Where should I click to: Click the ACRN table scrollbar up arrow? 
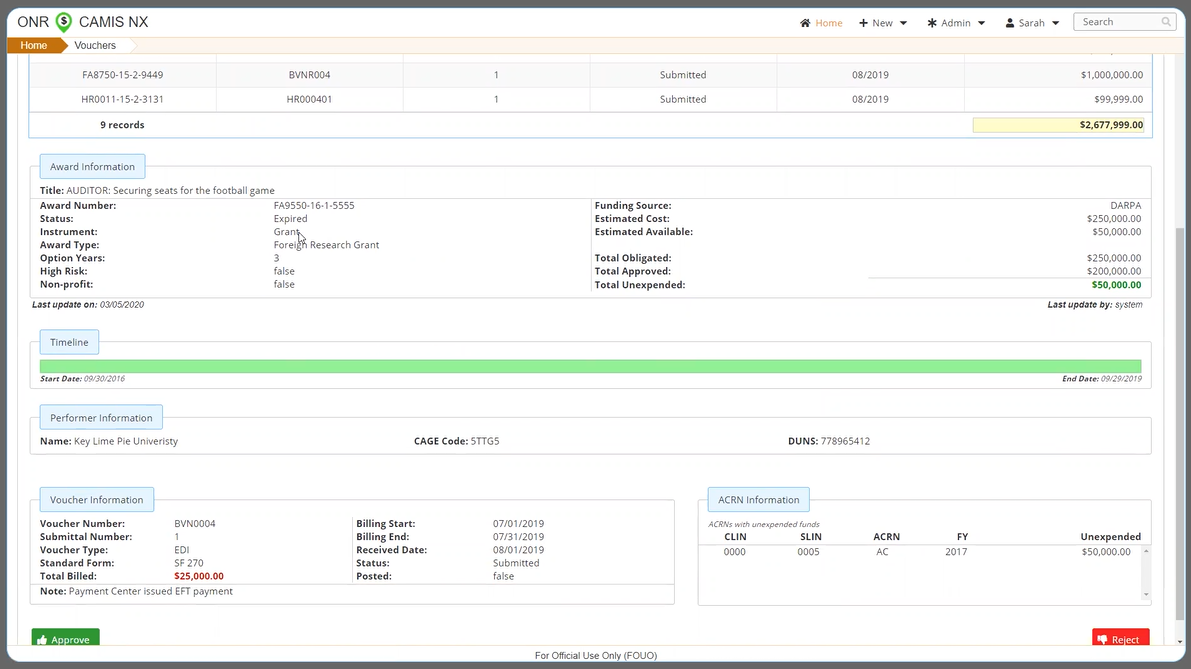click(1146, 551)
